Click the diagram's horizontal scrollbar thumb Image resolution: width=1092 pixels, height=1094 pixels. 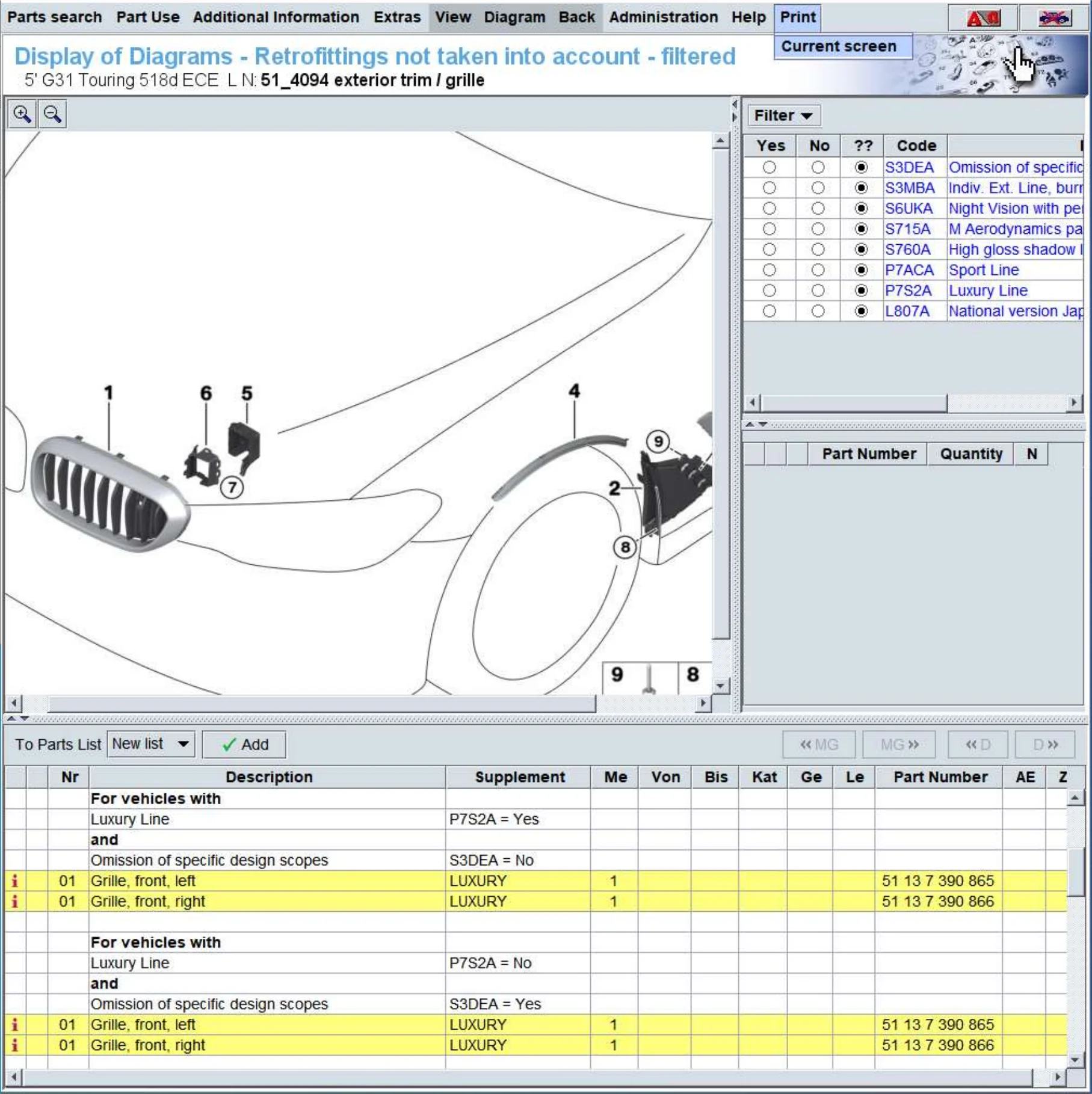point(322,703)
